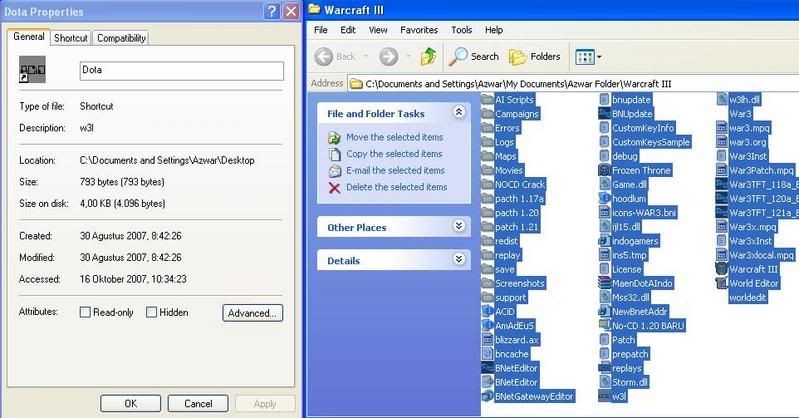Viewport: 799px width, 418px height.
Task: Select the Screenshots folder icon
Action: click(488, 283)
